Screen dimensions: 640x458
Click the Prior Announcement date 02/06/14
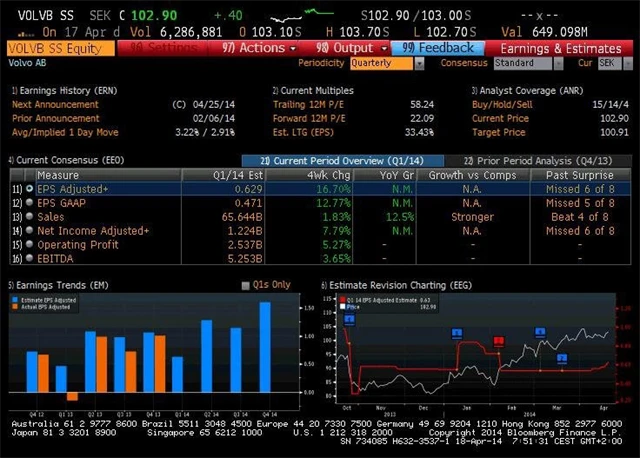(213, 118)
